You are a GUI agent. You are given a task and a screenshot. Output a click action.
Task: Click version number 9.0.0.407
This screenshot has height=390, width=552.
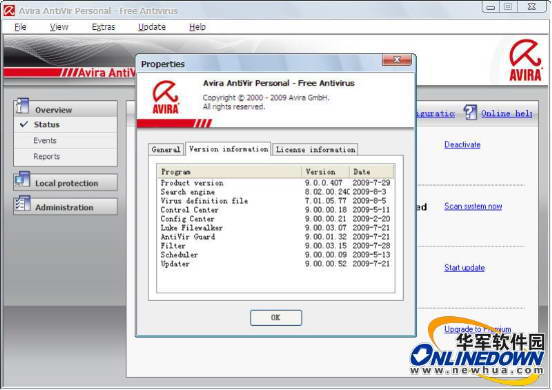tap(324, 183)
